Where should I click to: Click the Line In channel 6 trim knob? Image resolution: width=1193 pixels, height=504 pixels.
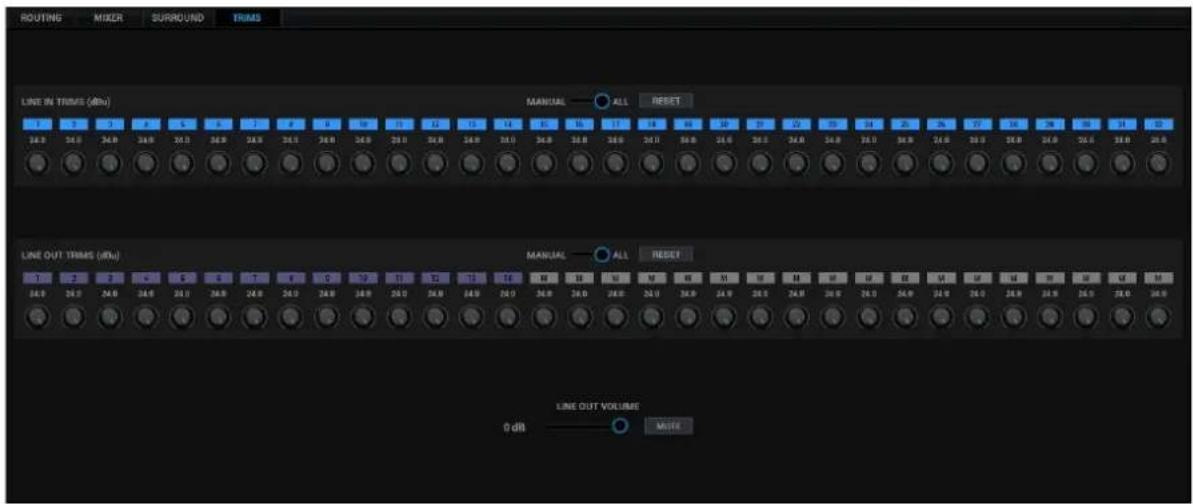pyautogui.click(x=217, y=163)
